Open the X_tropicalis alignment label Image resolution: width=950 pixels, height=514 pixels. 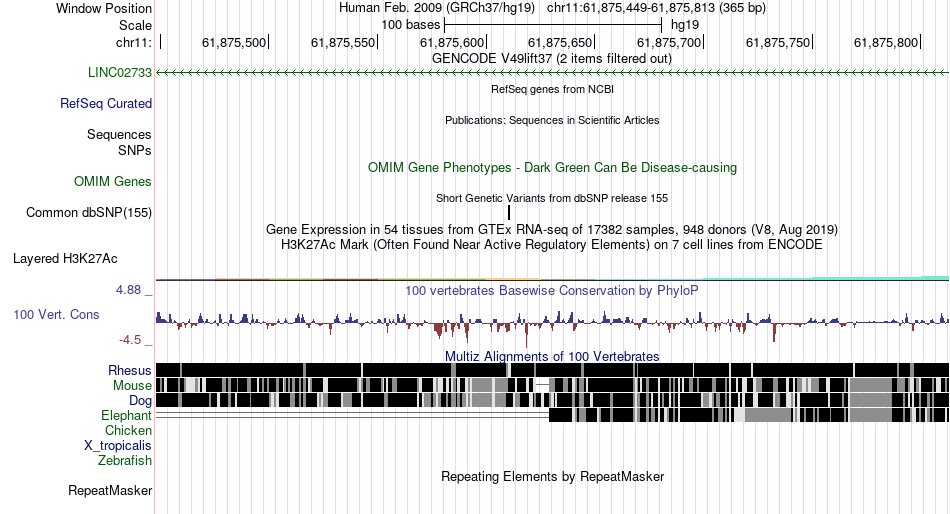[118, 446]
